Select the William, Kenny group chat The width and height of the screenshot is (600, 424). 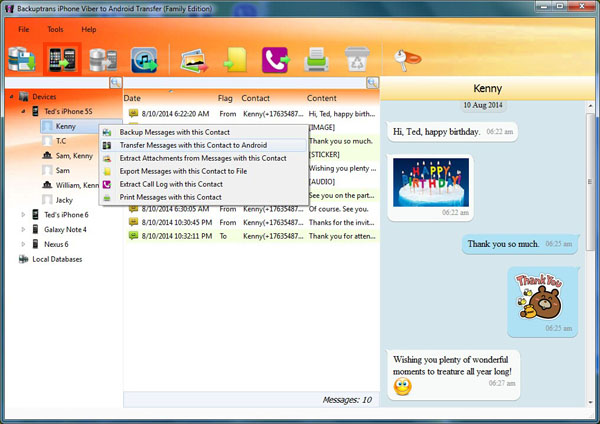(77, 185)
